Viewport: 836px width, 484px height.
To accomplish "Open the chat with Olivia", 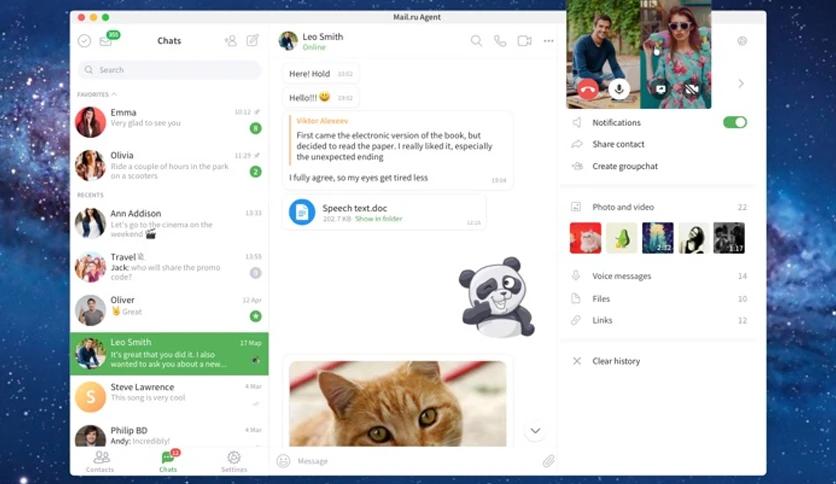I will click(x=169, y=165).
